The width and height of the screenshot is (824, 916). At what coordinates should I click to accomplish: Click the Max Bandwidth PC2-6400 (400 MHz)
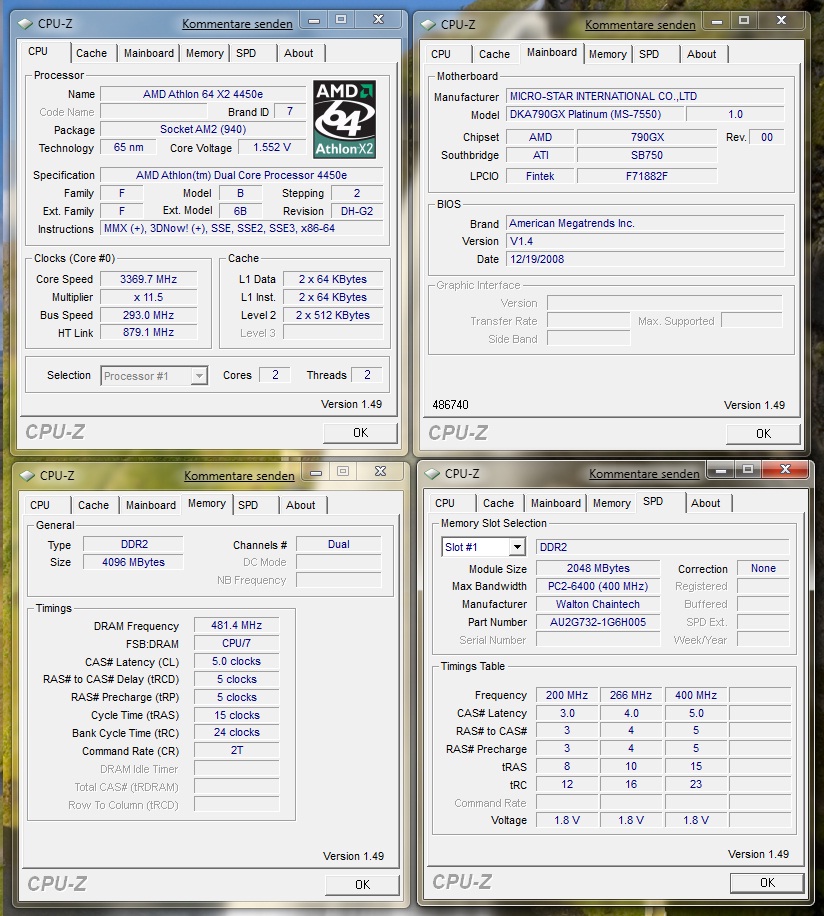(598, 587)
